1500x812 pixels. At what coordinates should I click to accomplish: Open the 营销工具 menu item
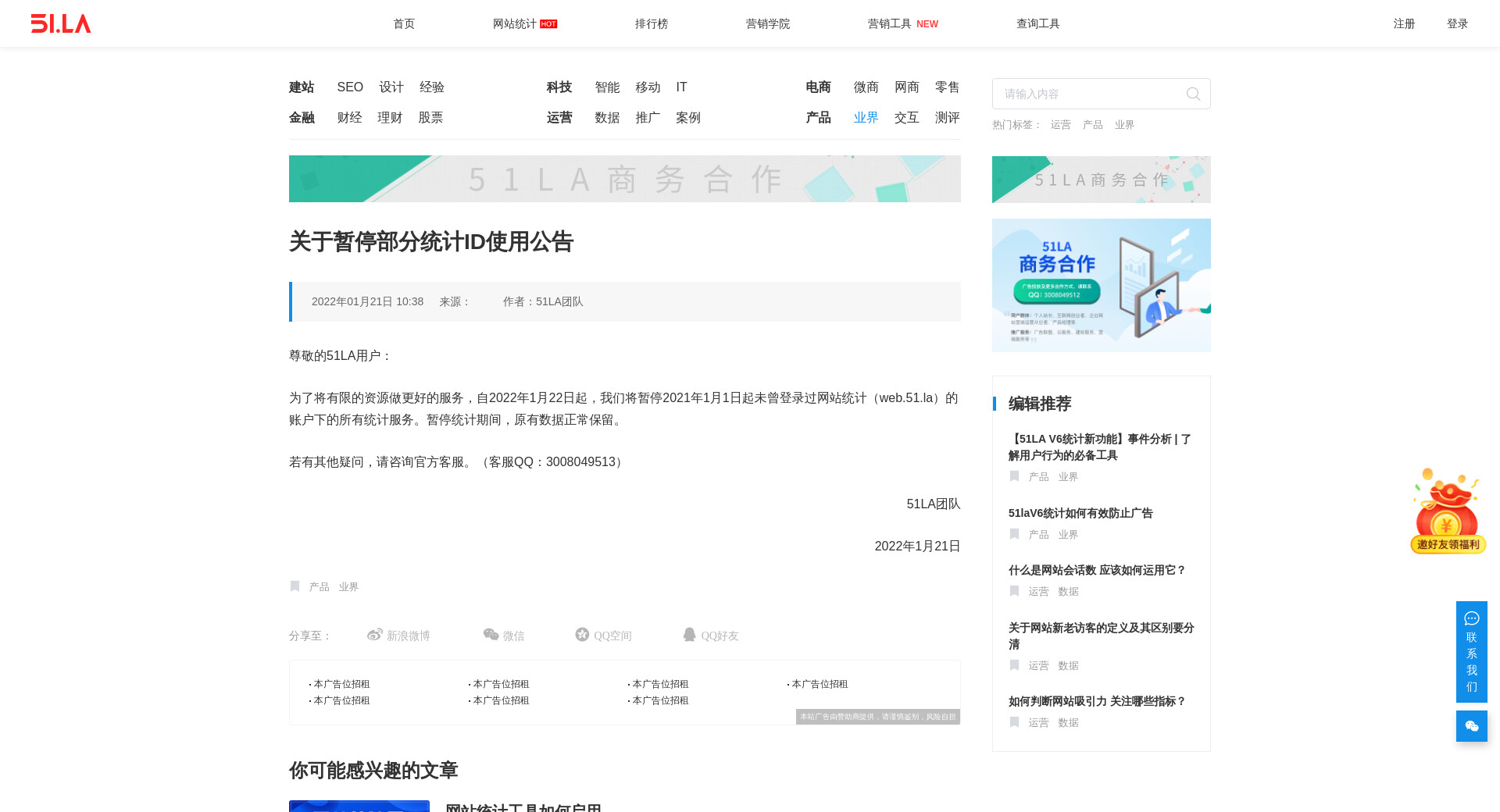[890, 23]
